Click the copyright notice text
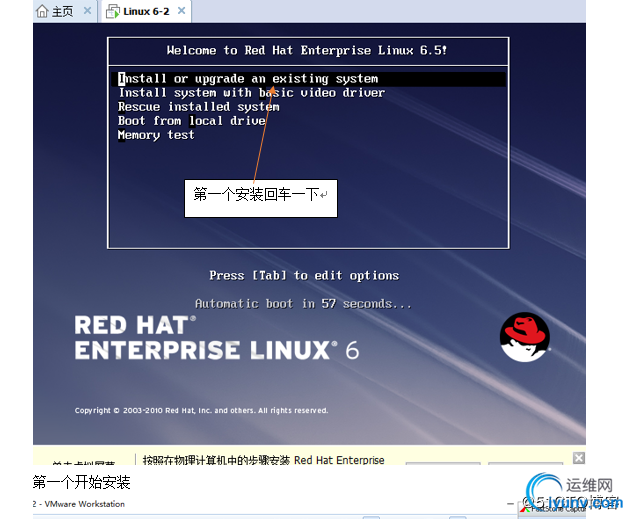The image size is (629, 519). tap(201, 410)
